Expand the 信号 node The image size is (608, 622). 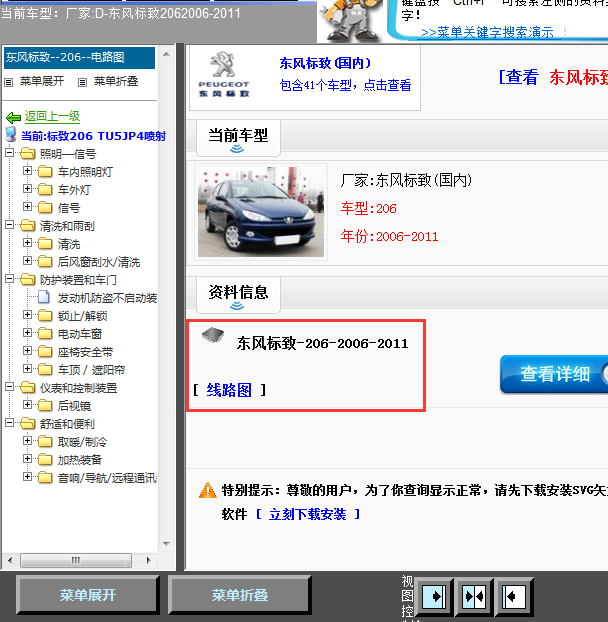[27, 207]
